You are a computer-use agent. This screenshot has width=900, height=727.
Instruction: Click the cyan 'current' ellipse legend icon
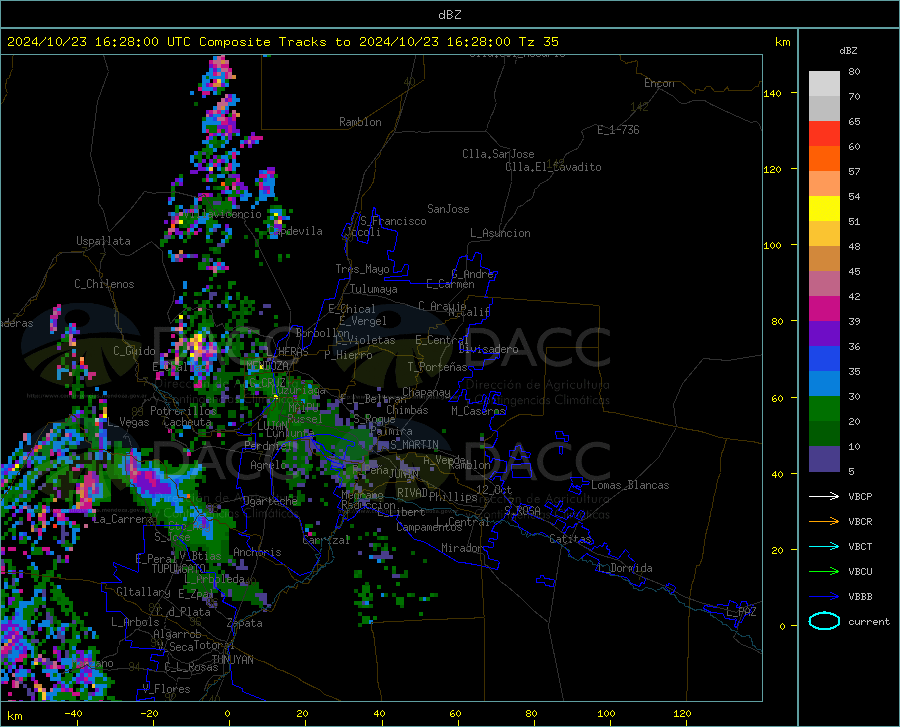click(824, 621)
